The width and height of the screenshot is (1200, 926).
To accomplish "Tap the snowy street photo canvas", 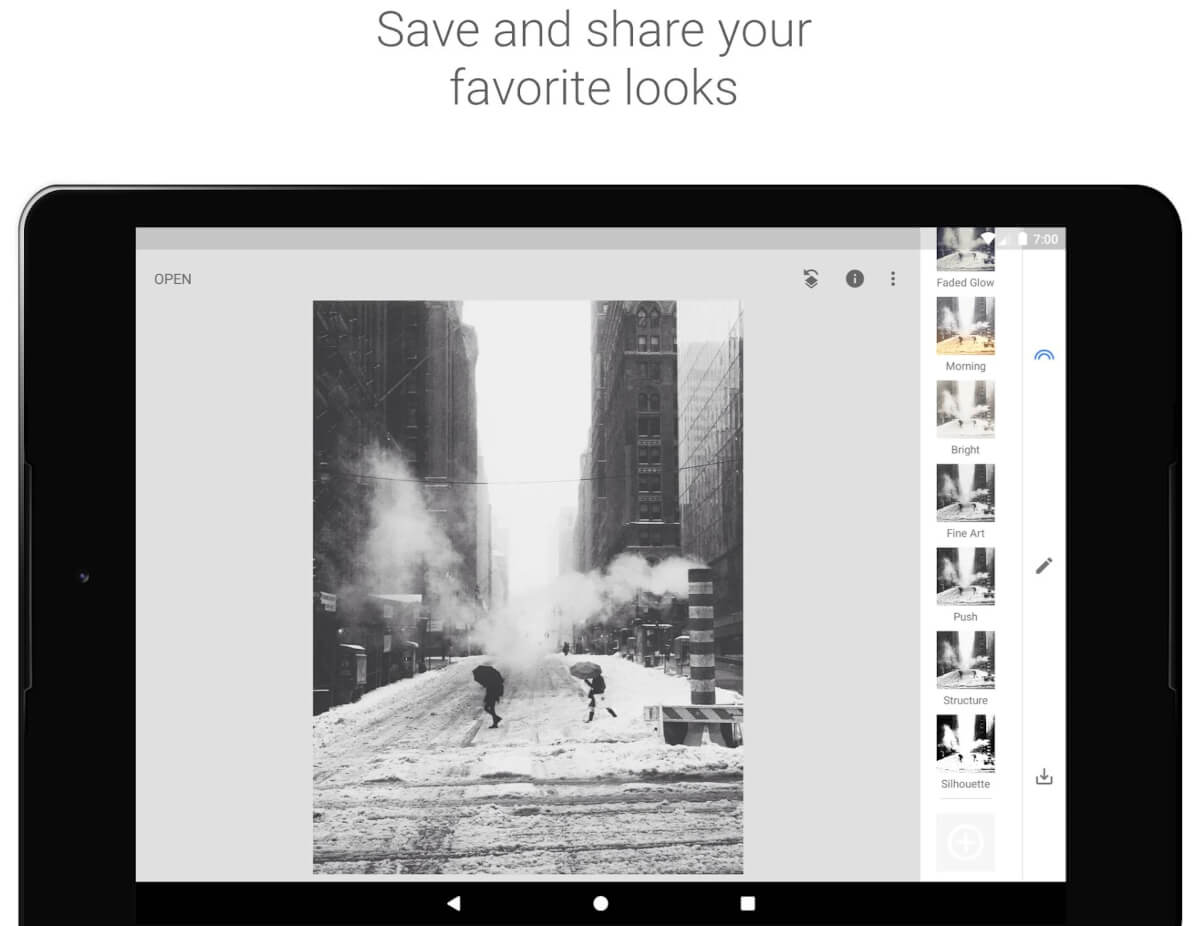I will point(527,587).
